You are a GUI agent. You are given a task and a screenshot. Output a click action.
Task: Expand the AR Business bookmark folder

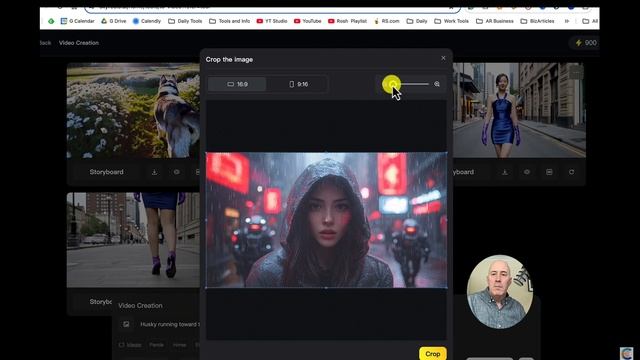tap(495, 21)
